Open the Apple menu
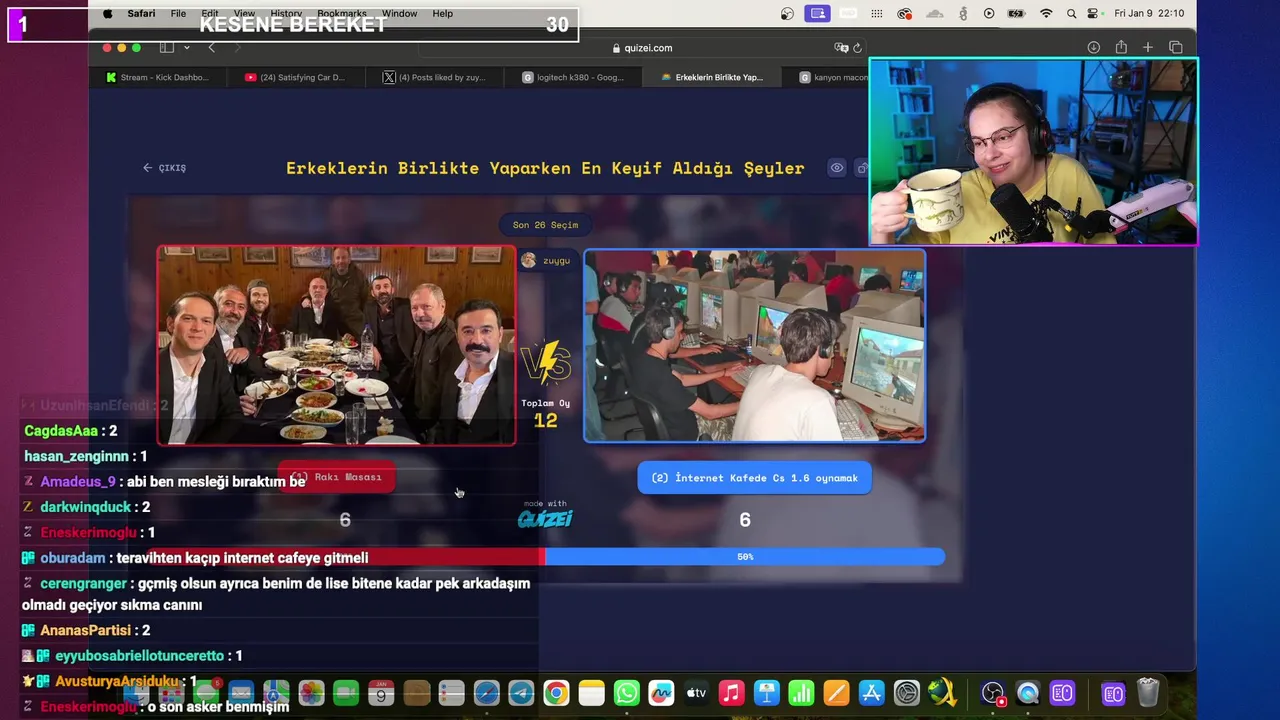 click(x=108, y=14)
